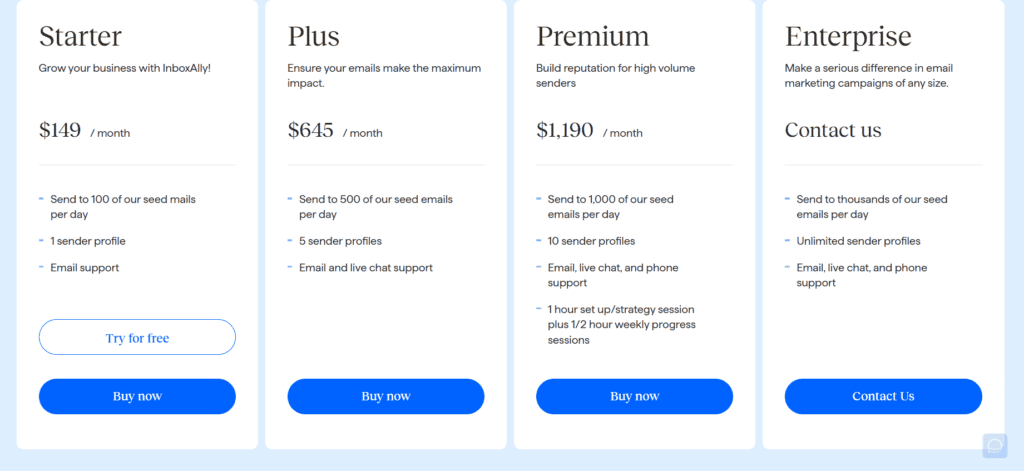1024x471 pixels.
Task: Buy the Starter plan now
Action: click(x=137, y=396)
